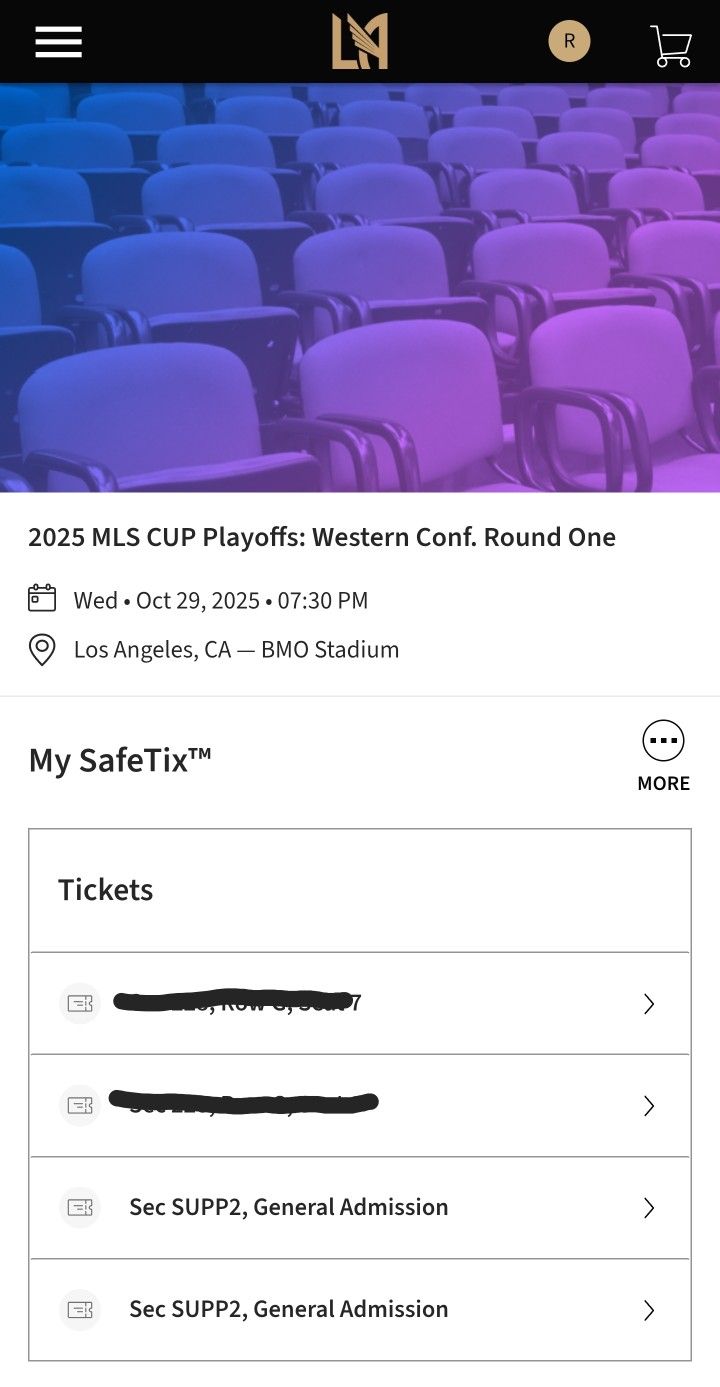Tap ticket icon of first redacted ticket
The image size is (720, 1387).
coord(80,1004)
